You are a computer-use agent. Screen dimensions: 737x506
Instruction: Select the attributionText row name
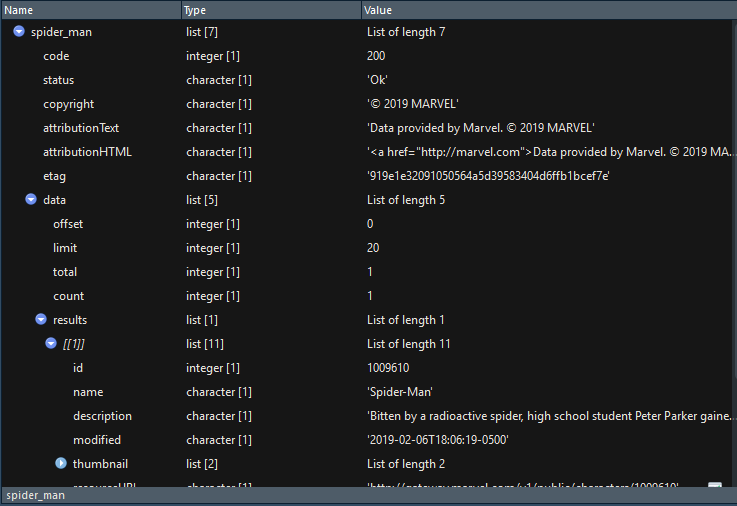pyautogui.click(x=81, y=128)
